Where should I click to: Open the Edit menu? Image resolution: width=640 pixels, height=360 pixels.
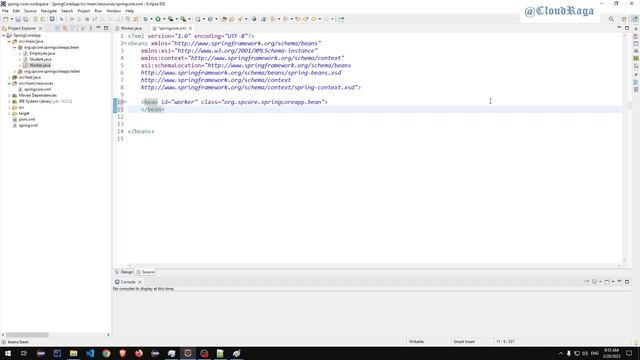coord(16,11)
